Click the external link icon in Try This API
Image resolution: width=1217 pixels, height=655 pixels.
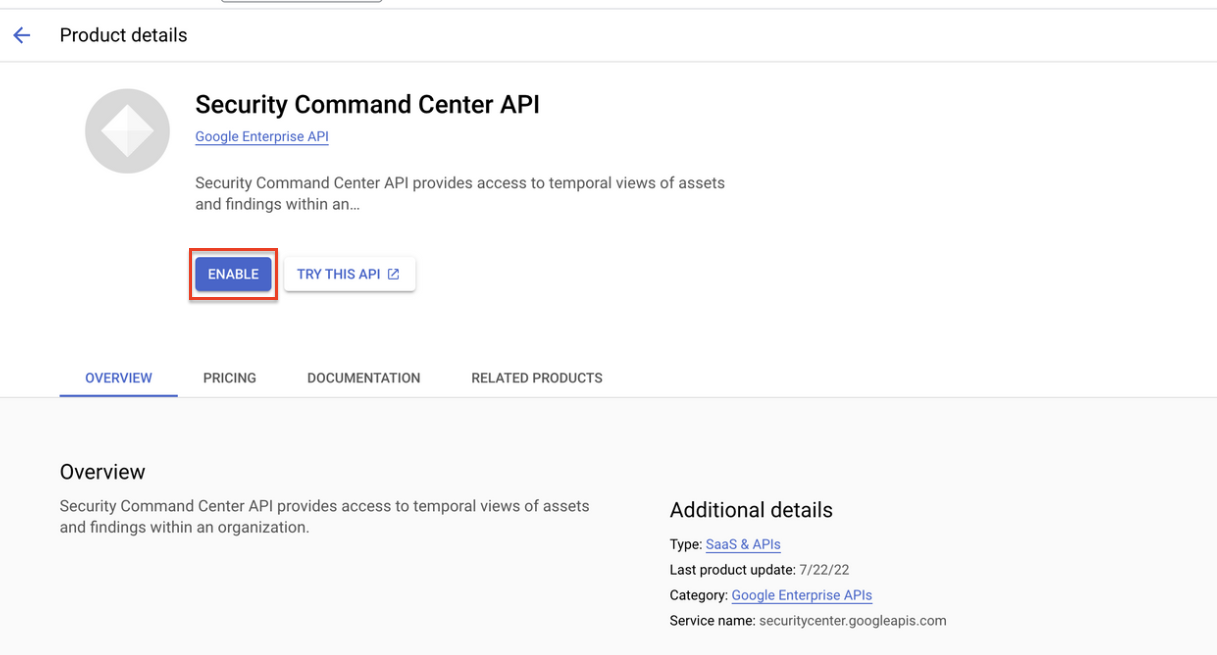pos(393,274)
